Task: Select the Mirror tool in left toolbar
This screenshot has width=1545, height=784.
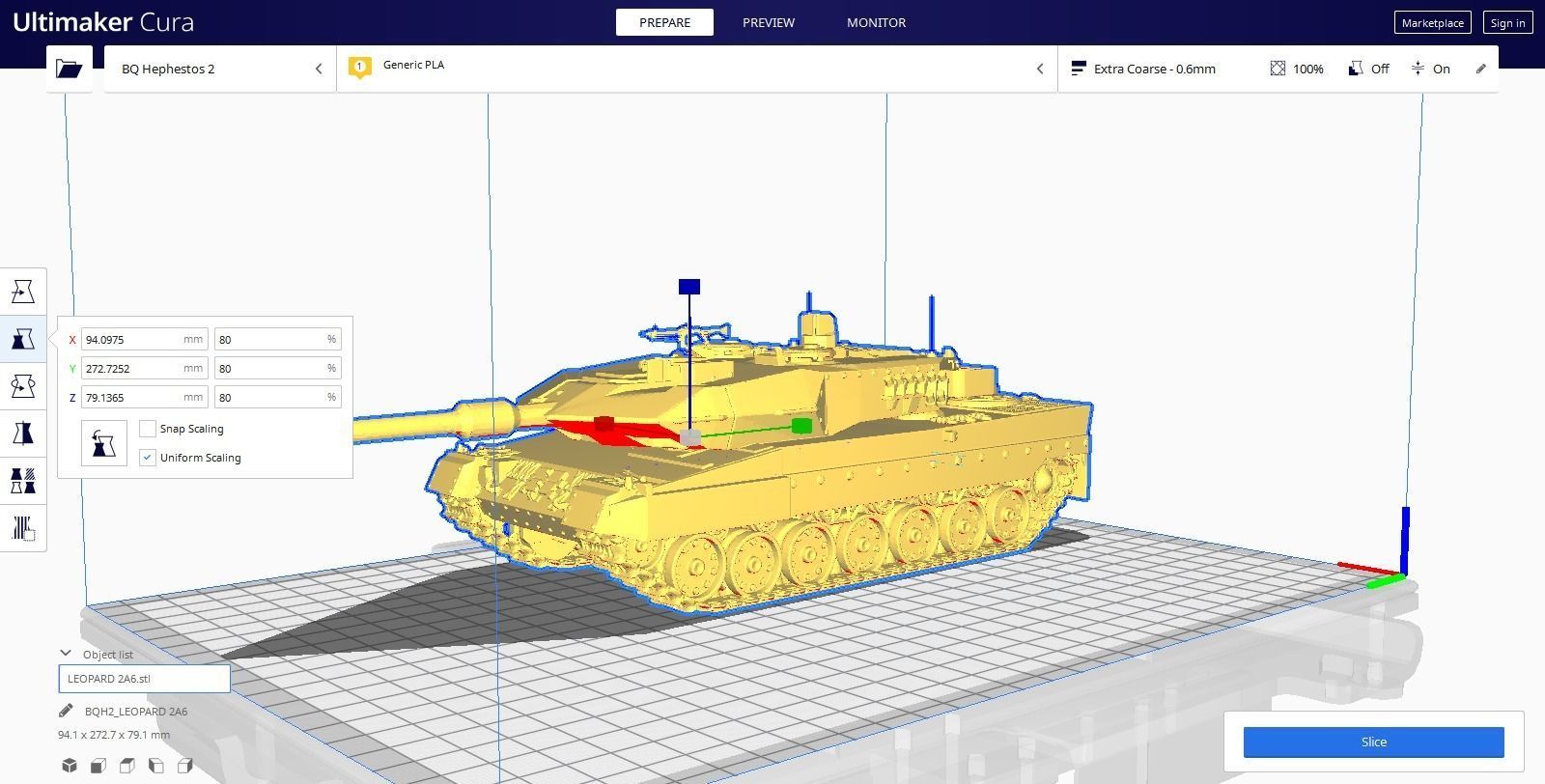Action: click(23, 434)
